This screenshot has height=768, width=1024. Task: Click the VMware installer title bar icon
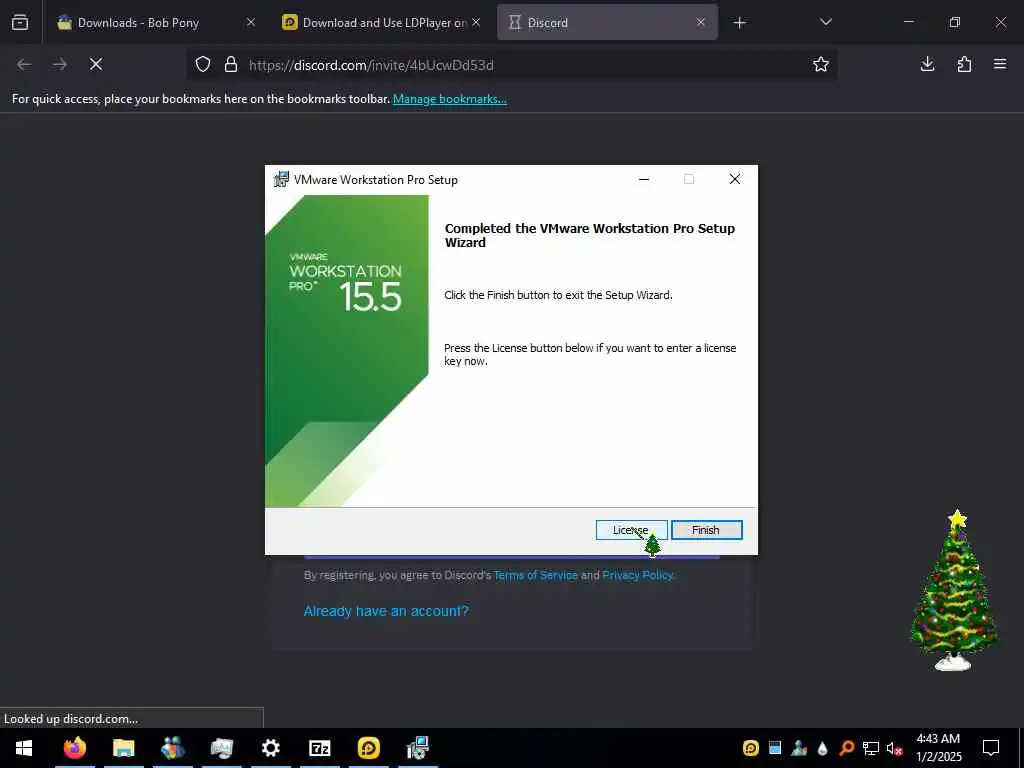[281, 179]
